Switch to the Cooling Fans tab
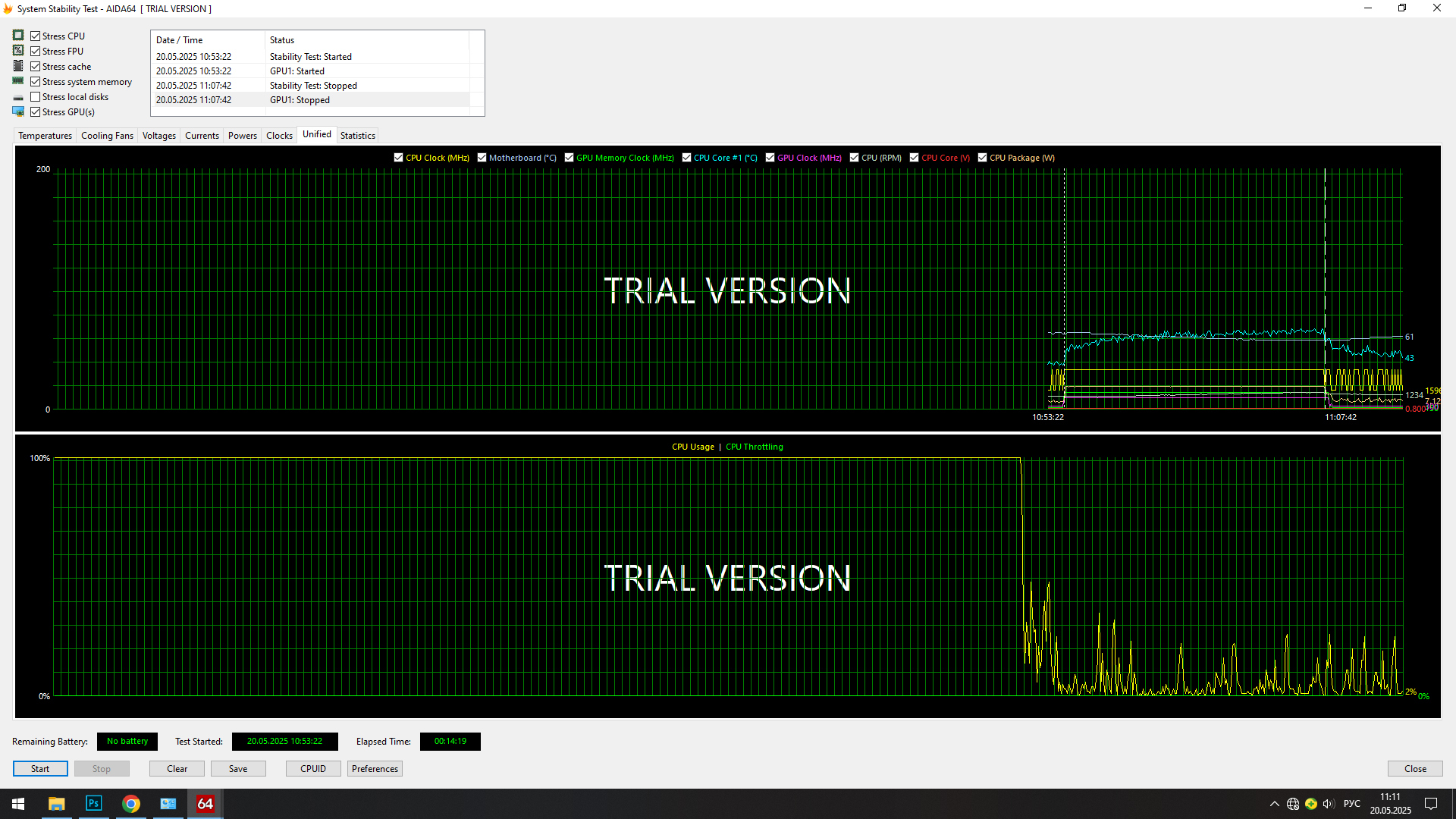The height and width of the screenshot is (819, 1456). [x=107, y=136]
